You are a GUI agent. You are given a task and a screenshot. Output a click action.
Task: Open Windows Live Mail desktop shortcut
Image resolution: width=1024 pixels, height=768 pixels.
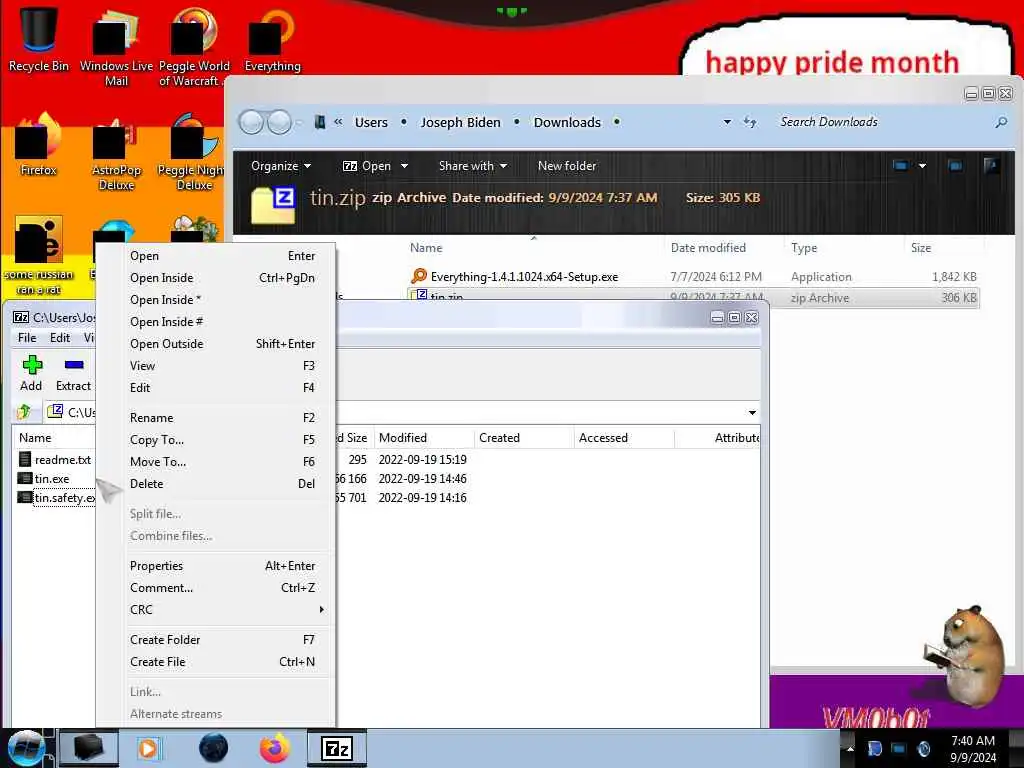(116, 47)
